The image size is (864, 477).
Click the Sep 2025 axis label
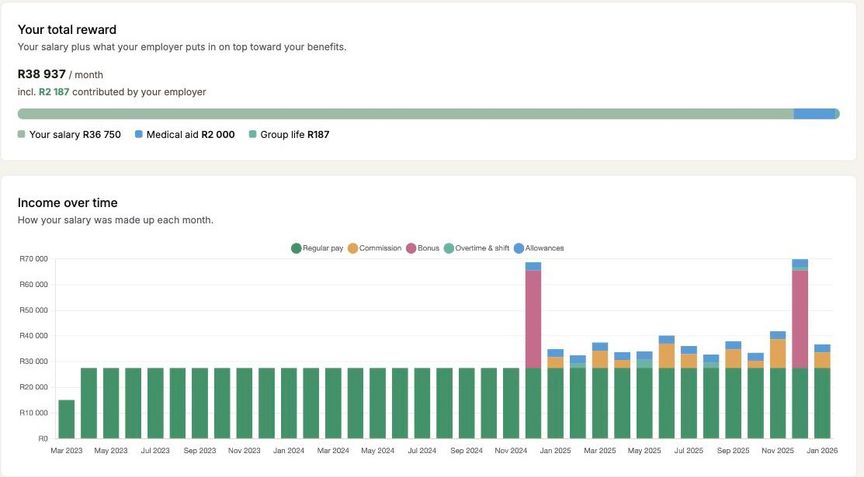[x=733, y=451]
